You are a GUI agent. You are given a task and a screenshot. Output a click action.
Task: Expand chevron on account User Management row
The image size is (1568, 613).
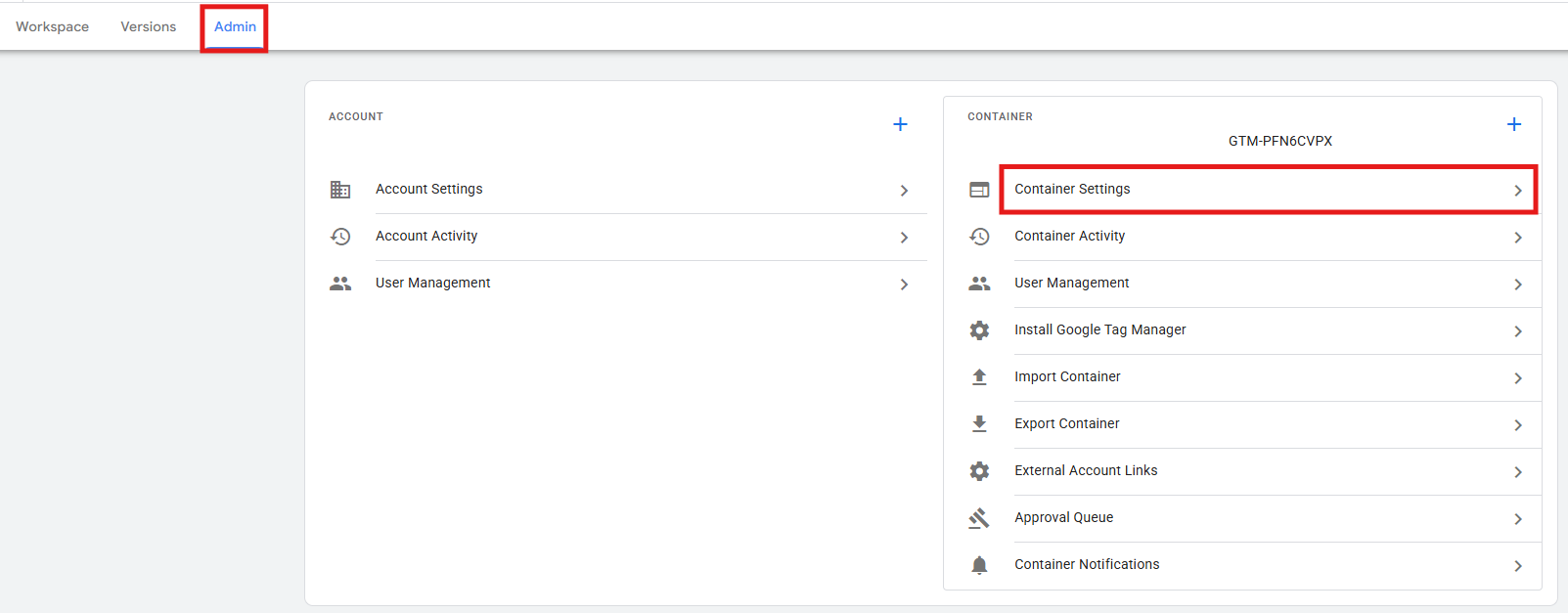(904, 285)
